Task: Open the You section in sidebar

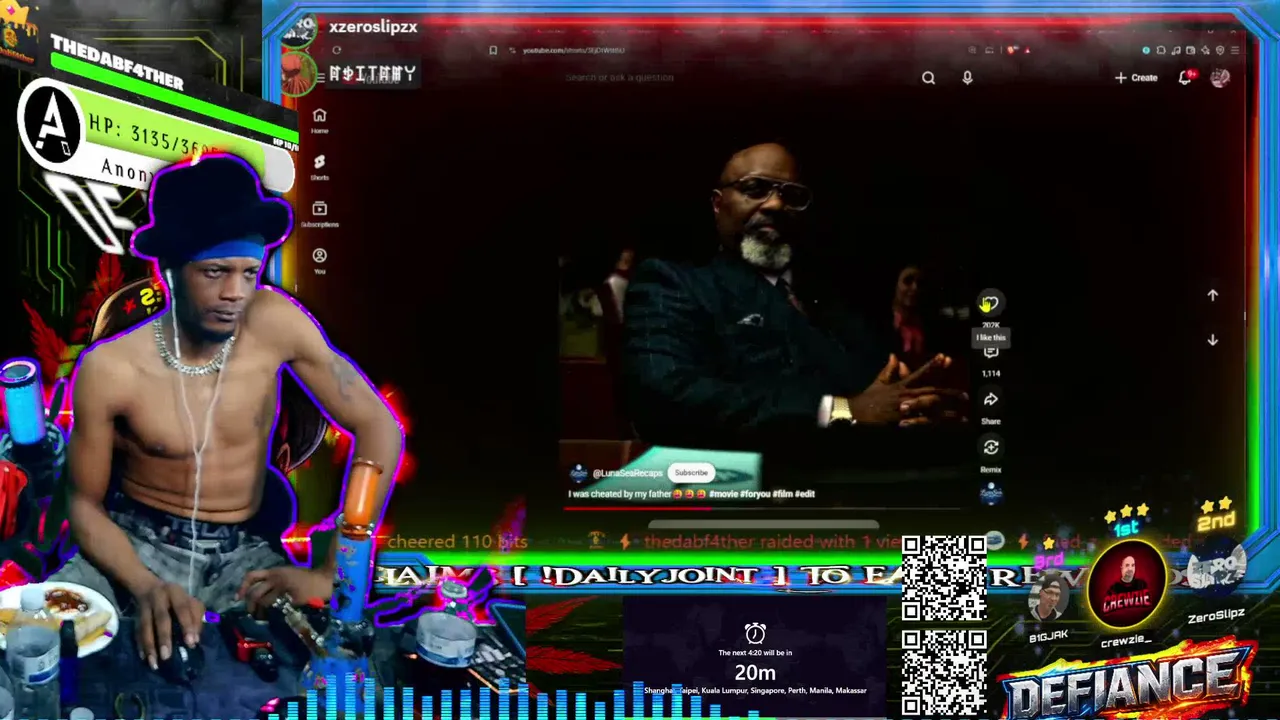Action: tap(319, 261)
